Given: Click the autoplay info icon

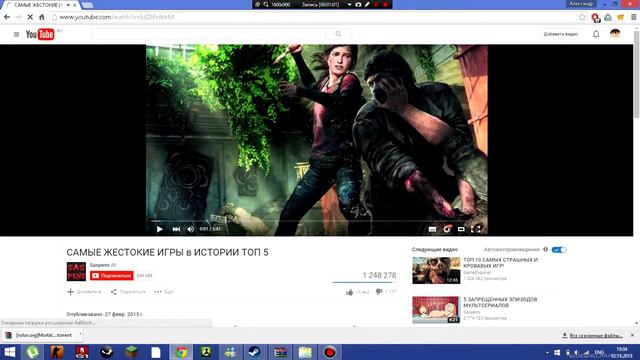Looking at the screenshot, I should [545, 249].
